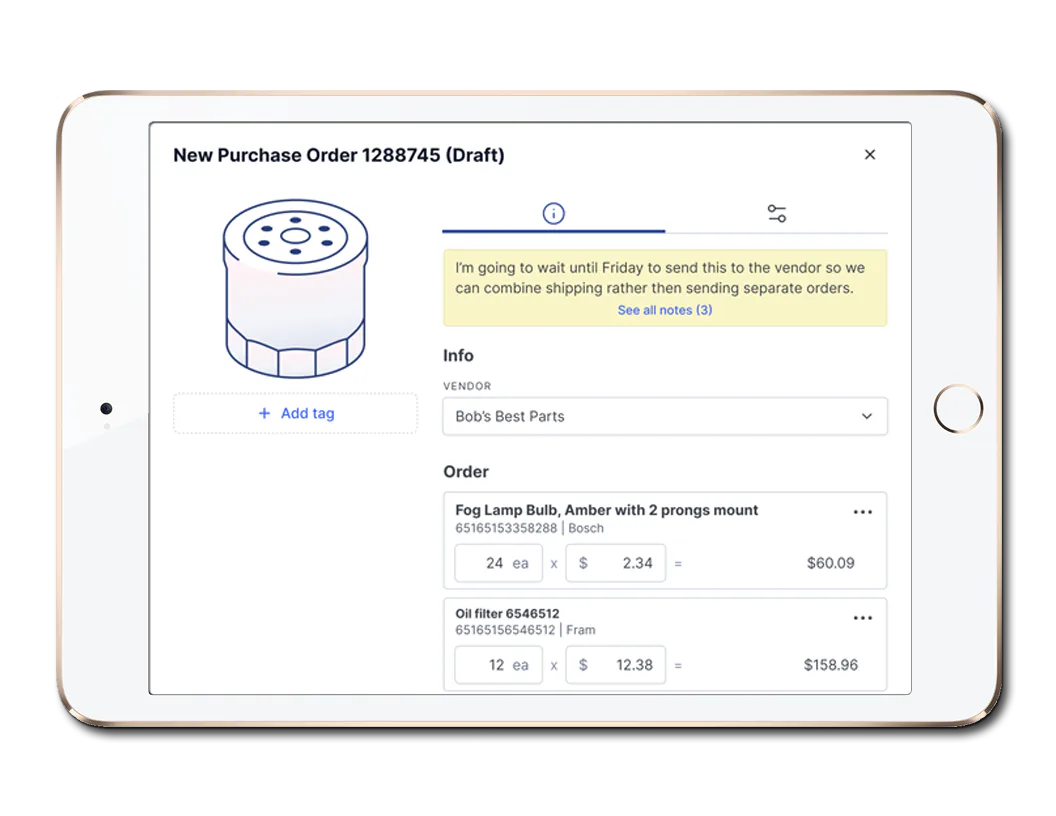Open See all notes (3) link
Image resolution: width=1056 pixels, height=816 pixels.
click(x=665, y=310)
